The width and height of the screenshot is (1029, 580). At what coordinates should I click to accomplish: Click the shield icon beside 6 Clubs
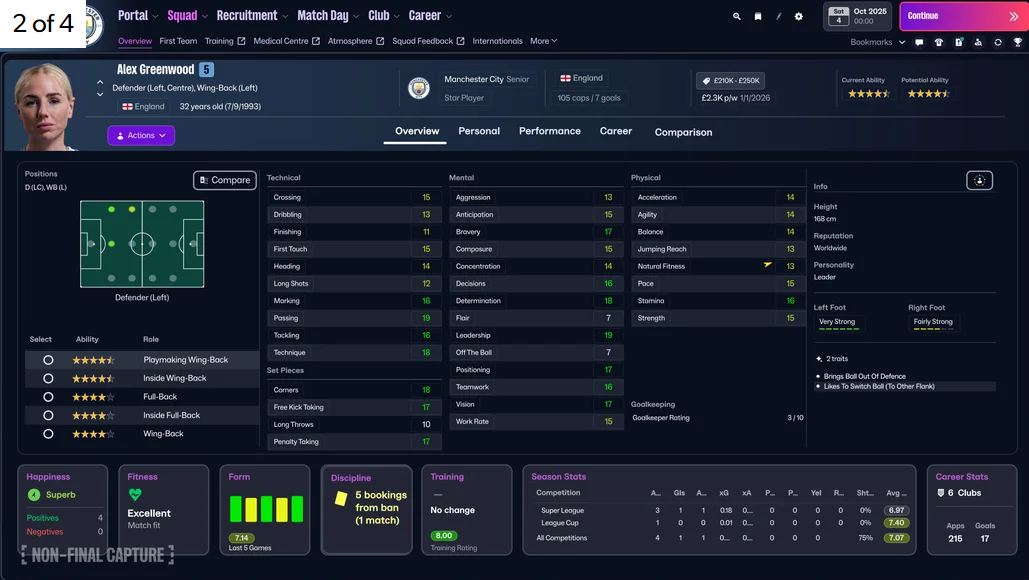coord(940,493)
